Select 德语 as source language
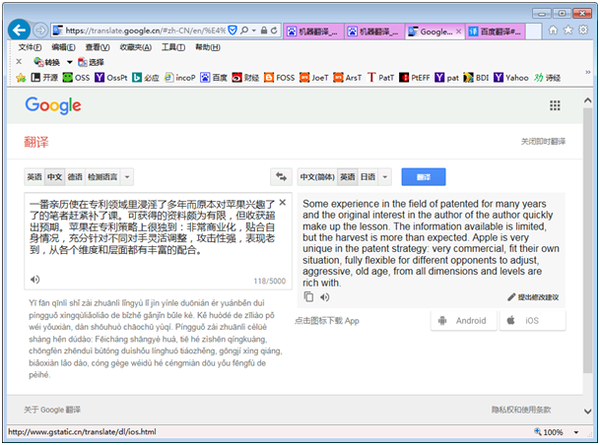The height and width of the screenshot is (445, 600). click(75, 177)
